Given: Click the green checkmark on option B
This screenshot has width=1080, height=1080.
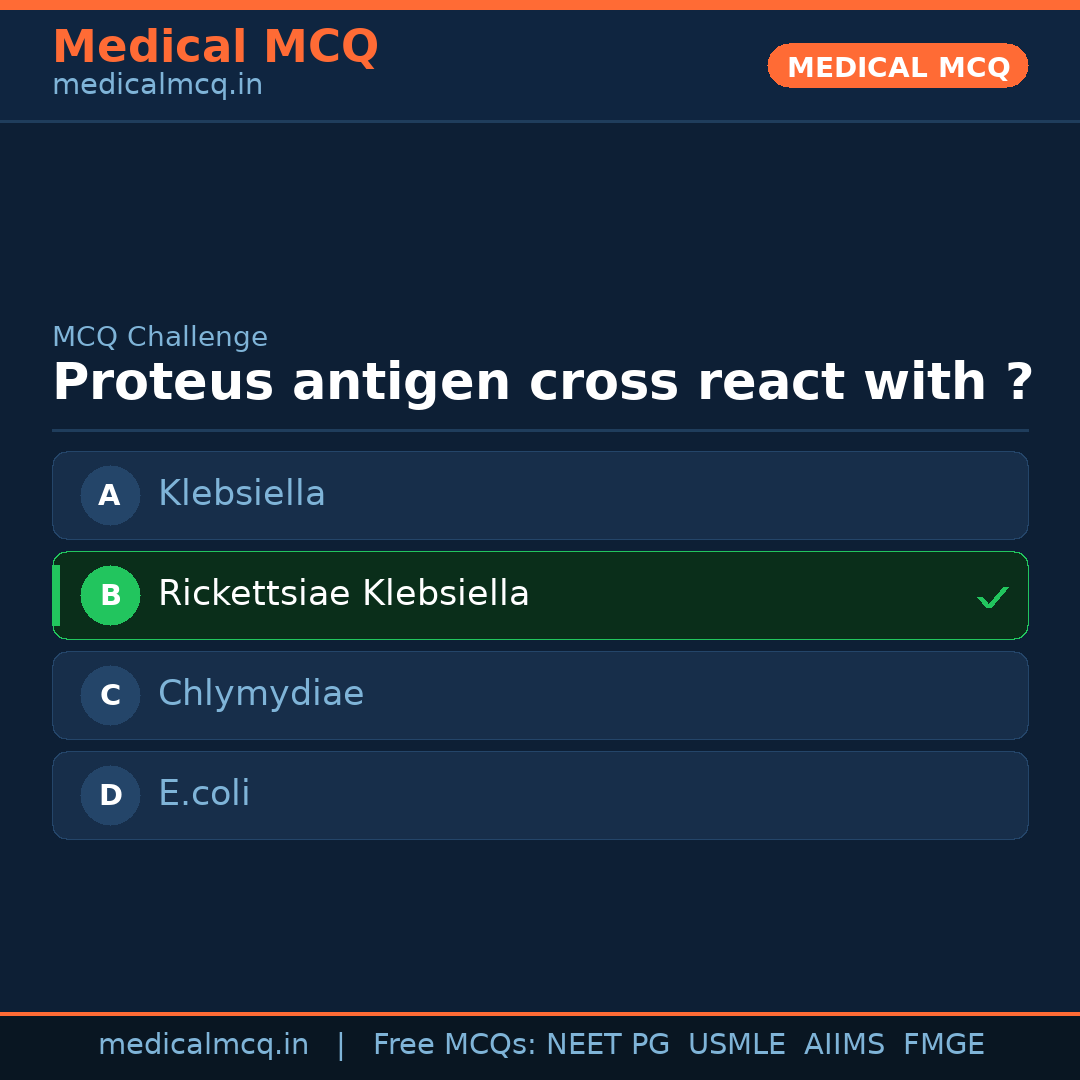Looking at the screenshot, I should [x=992, y=597].
